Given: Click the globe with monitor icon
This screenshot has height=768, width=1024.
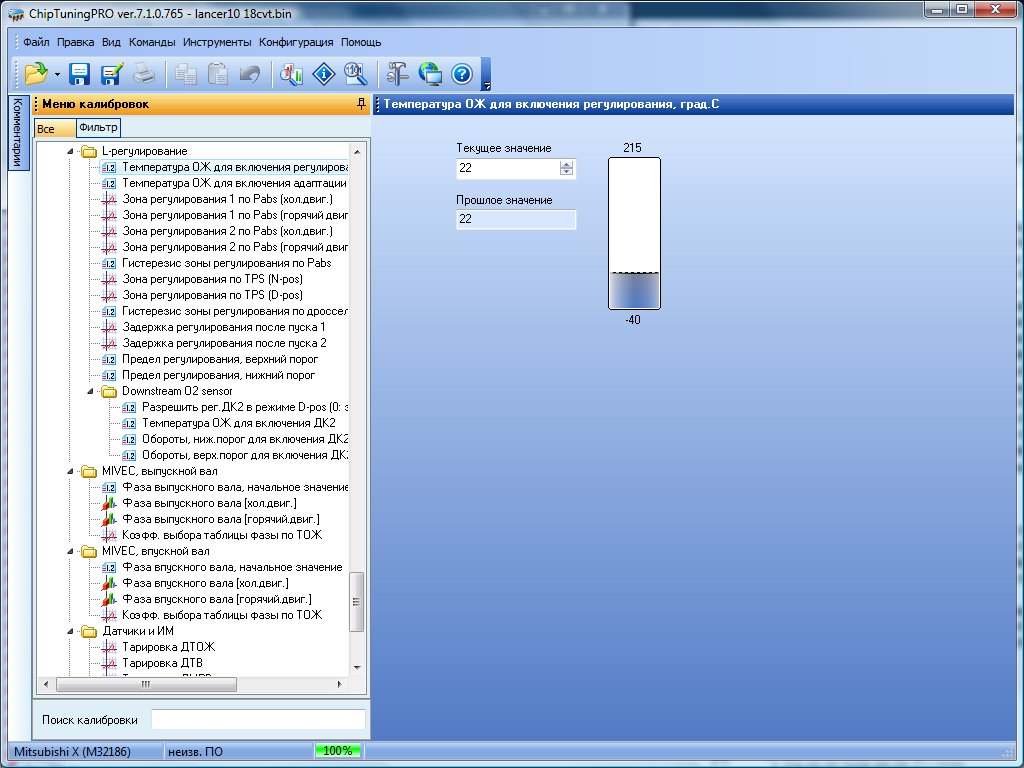Looking at the screenshot, I should click(430, 73).
